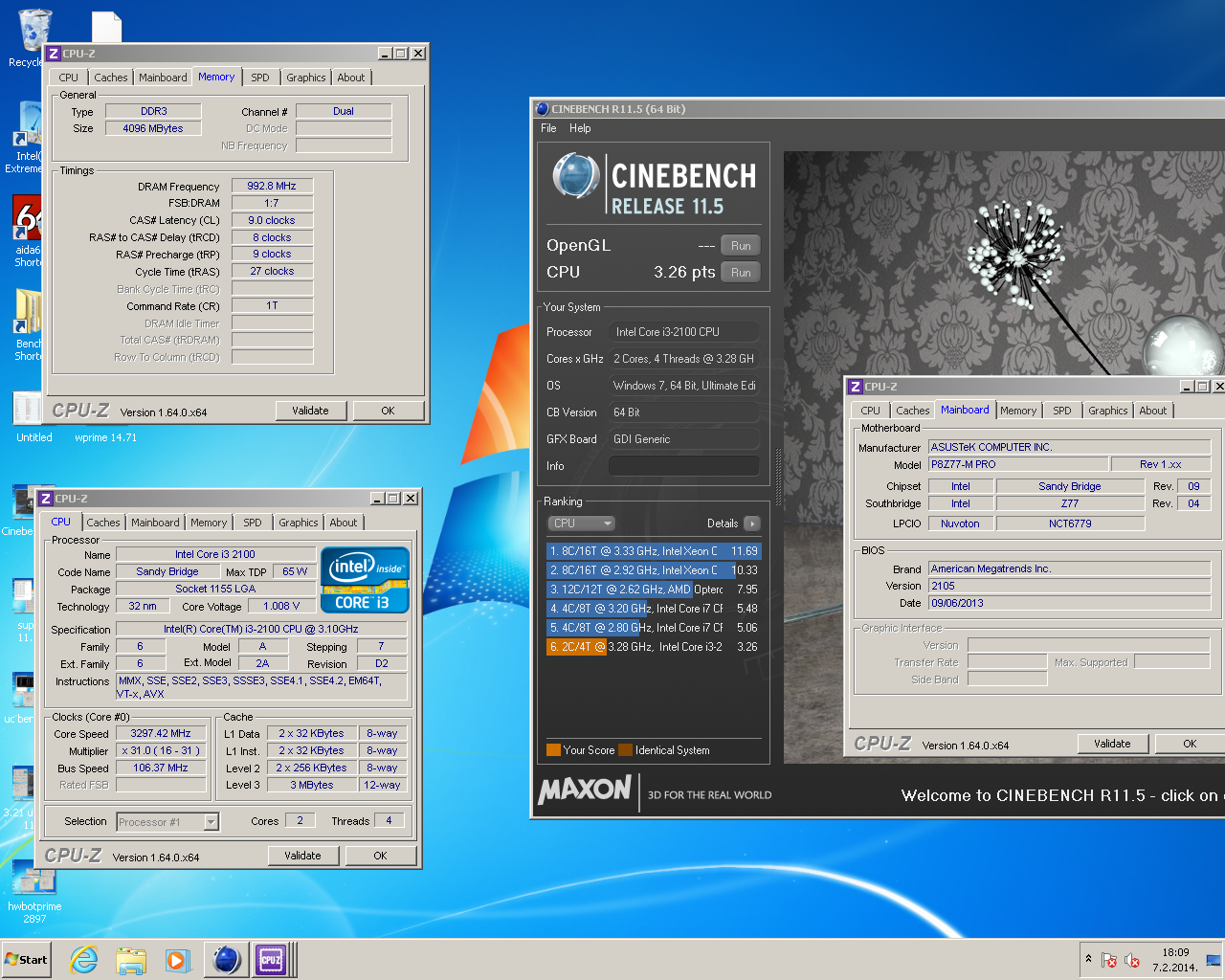The image size is (1225, 980).
Task: Click the Memory CPU-Z window's title icon
Action: 54,54
